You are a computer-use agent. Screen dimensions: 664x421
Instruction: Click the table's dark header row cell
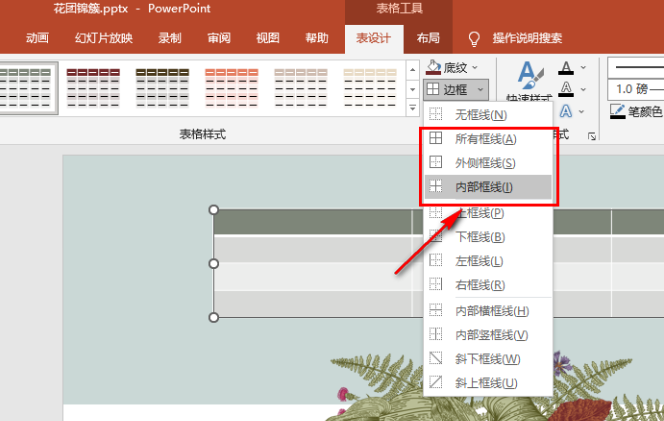coord(313,222)
